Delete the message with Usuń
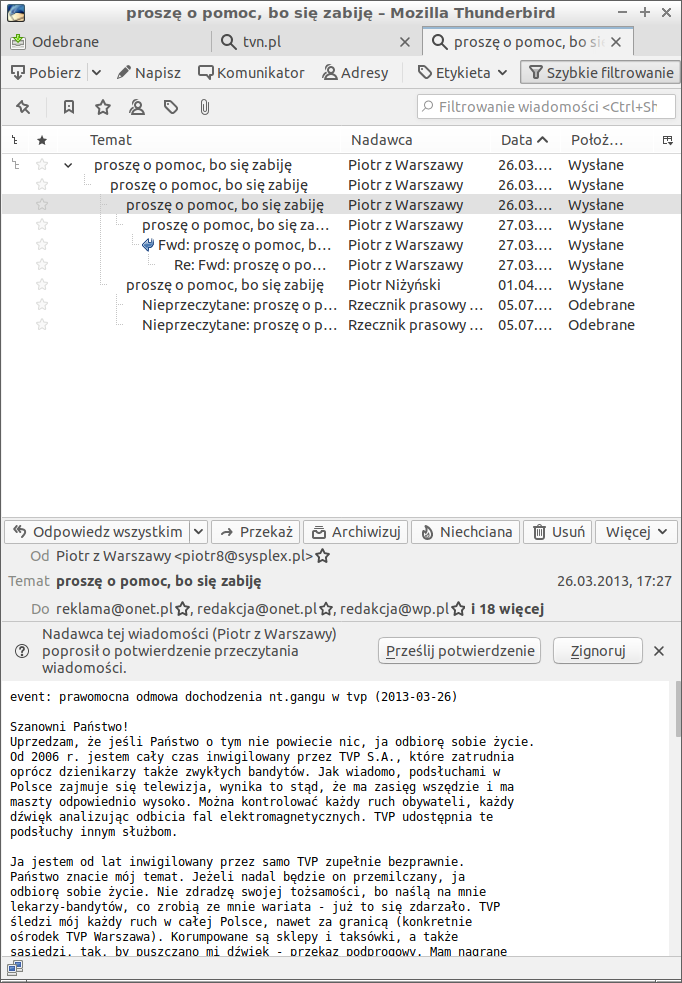Screen dimensions: 682x983 click(x=558, y=532)
